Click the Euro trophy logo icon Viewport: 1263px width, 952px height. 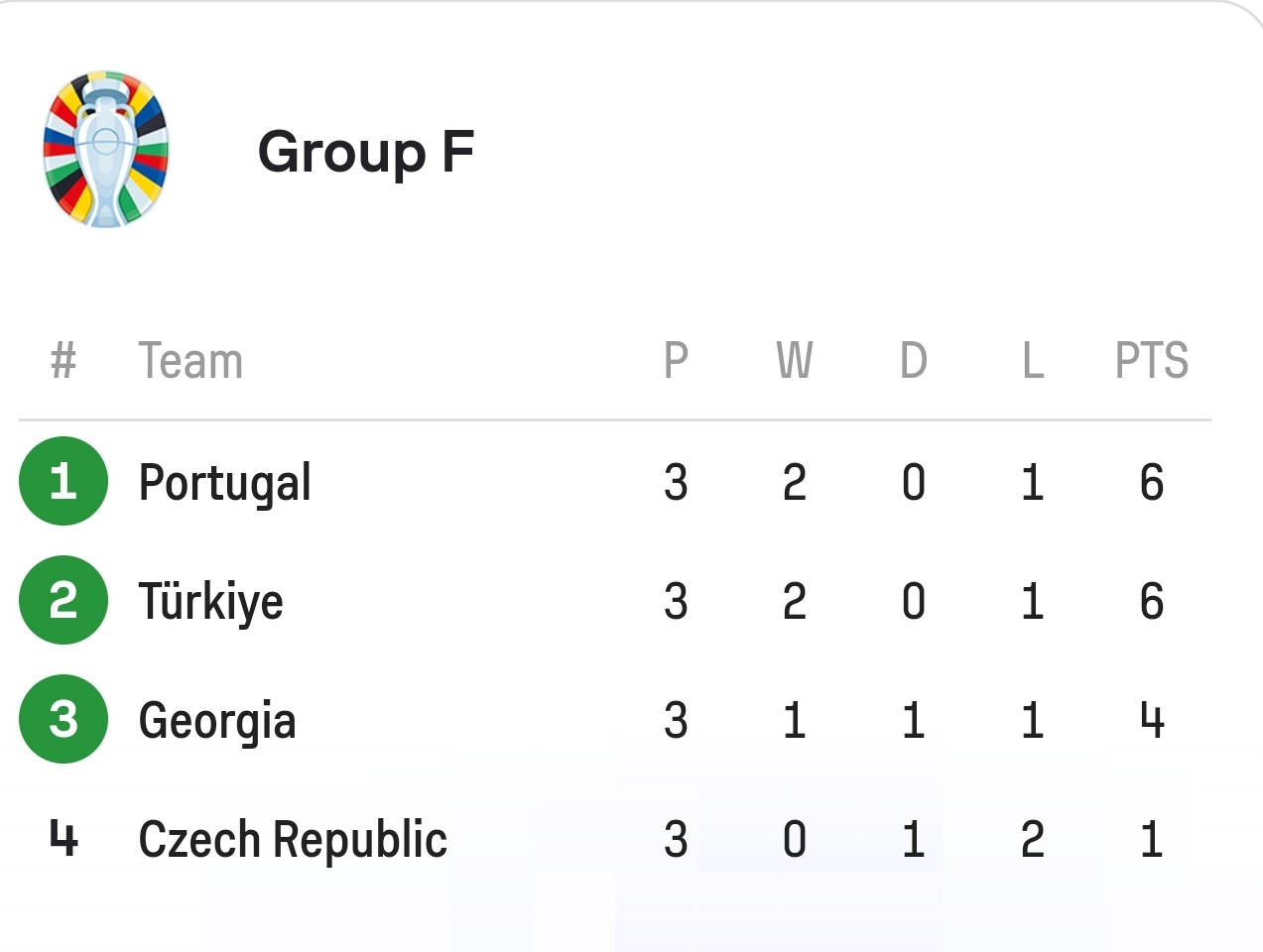(106, 150)
